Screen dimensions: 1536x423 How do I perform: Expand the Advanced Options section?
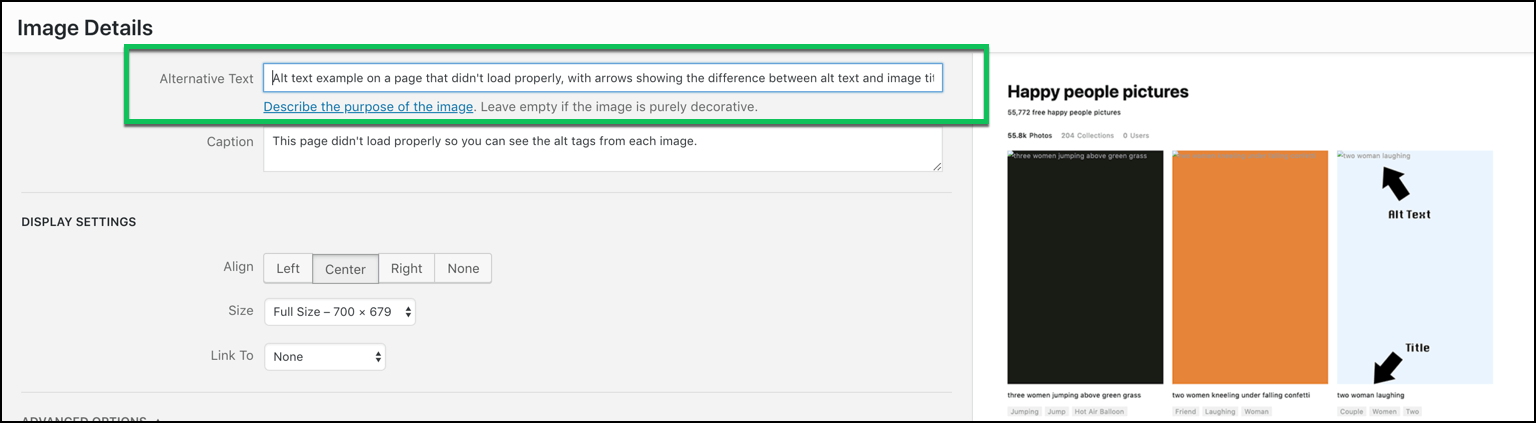(x=88, y=419)
